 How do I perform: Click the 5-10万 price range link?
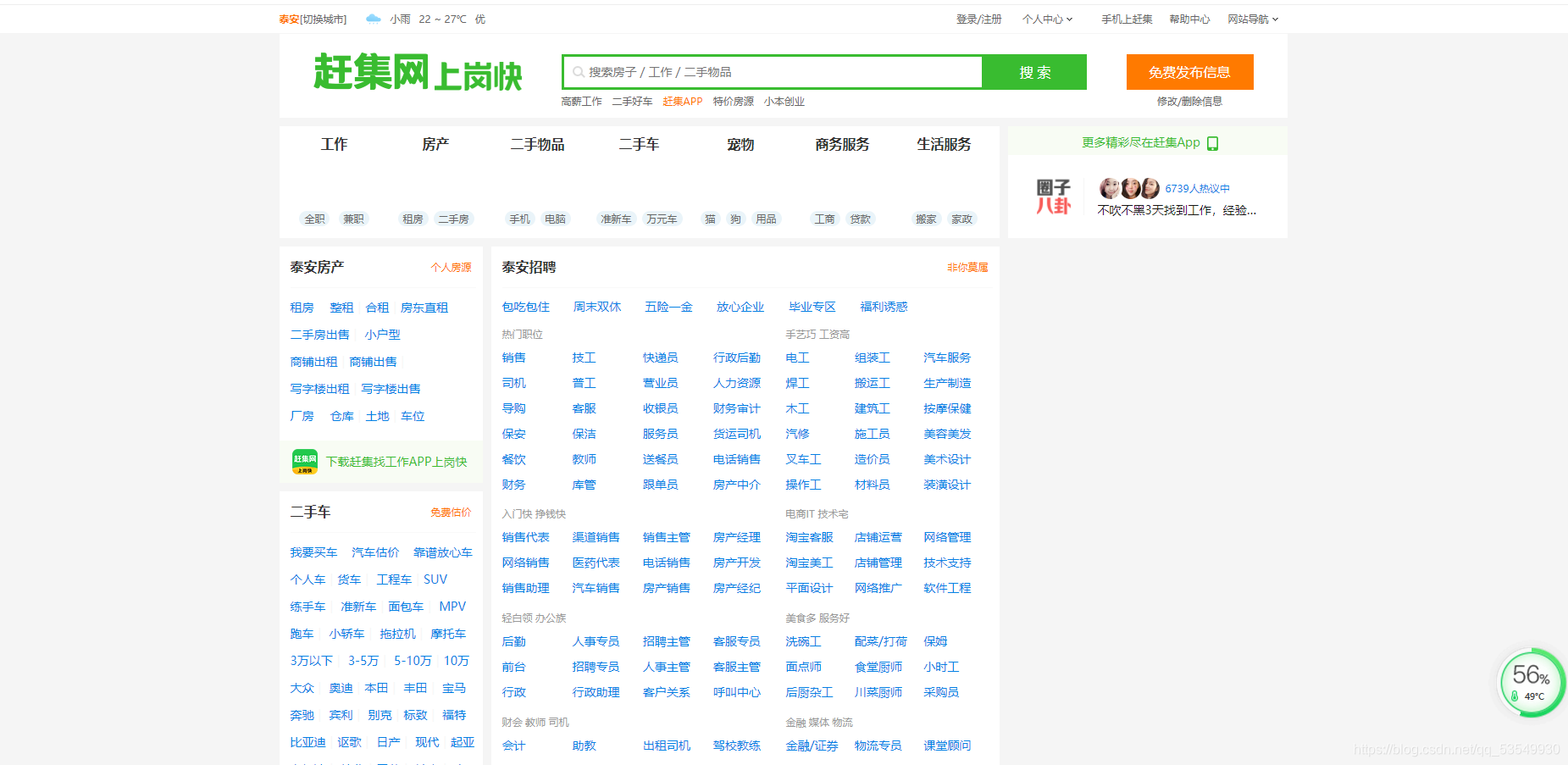pyautogui.click(x=413, y=661)
